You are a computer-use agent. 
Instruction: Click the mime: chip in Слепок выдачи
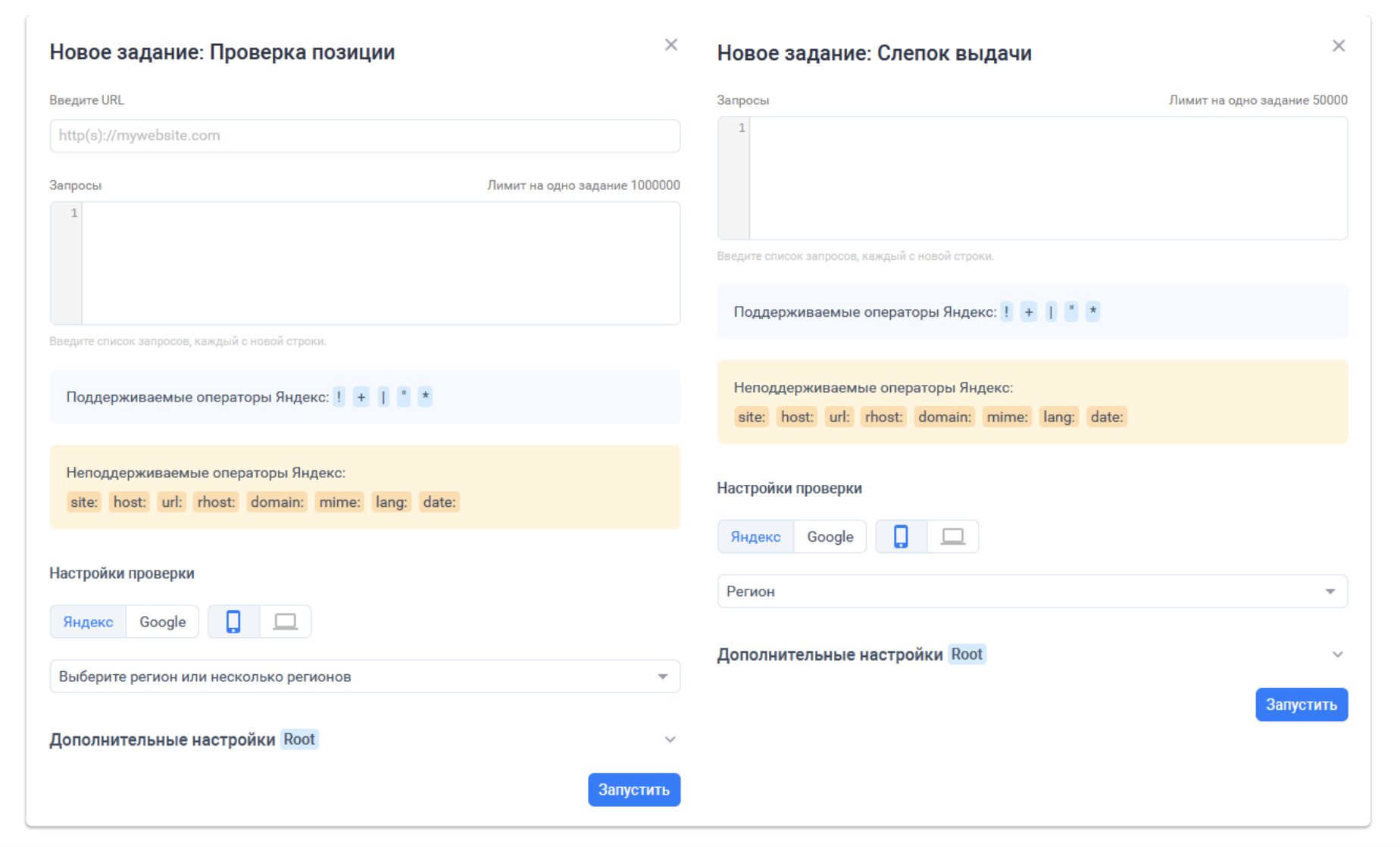pyautogui.click(x=1007, y=417)
